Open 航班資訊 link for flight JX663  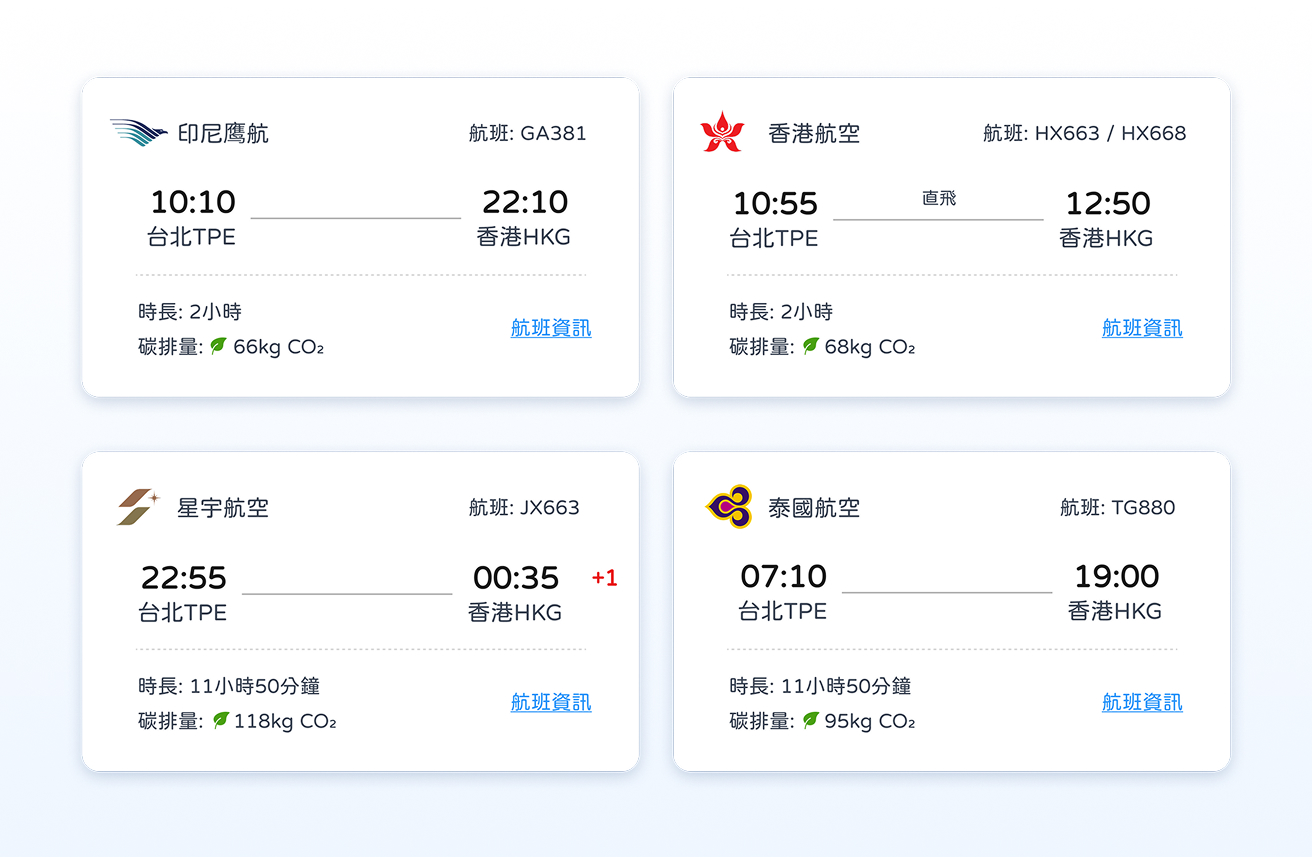pos(551,702)
